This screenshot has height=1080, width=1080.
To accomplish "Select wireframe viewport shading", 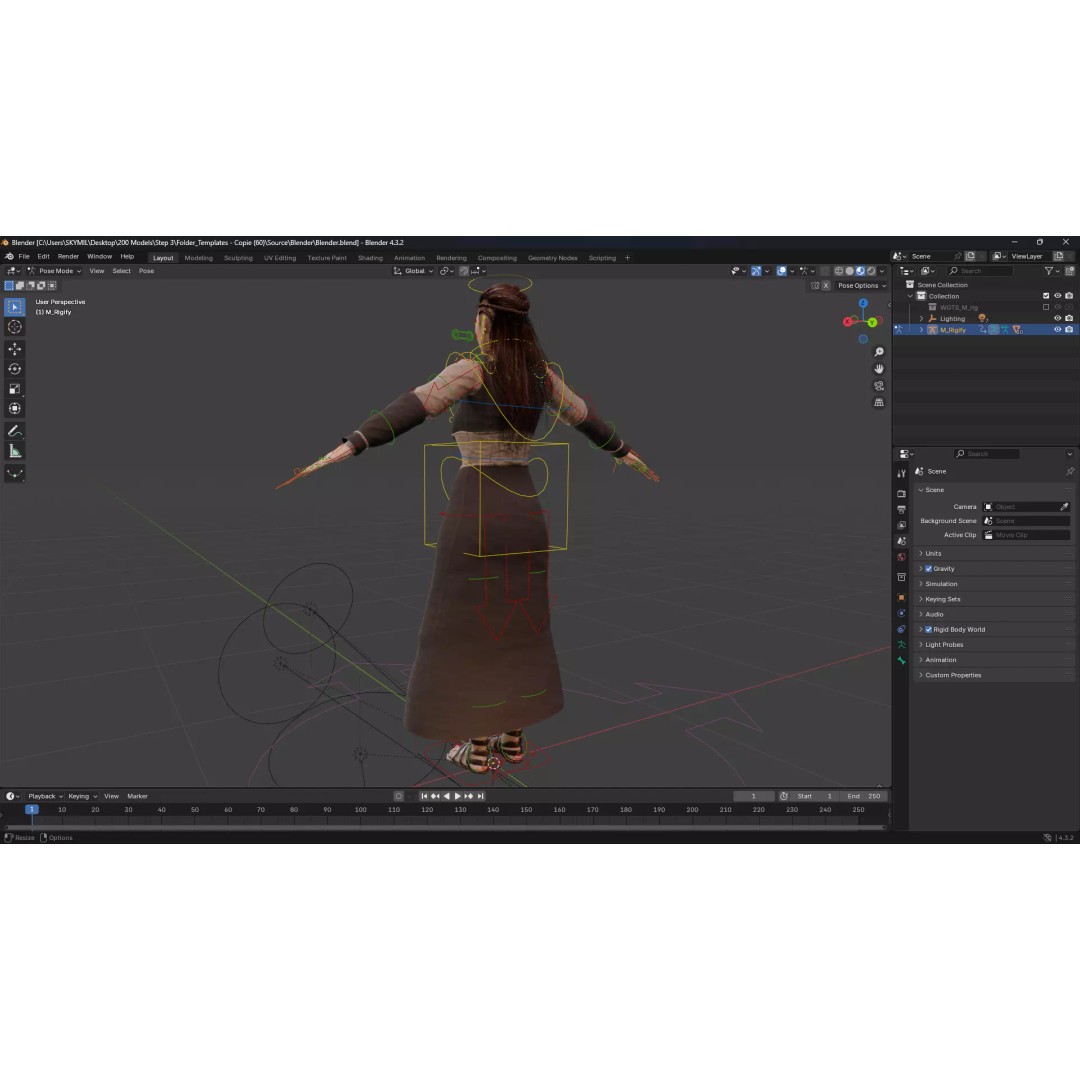I will click(x=839, y=271).
